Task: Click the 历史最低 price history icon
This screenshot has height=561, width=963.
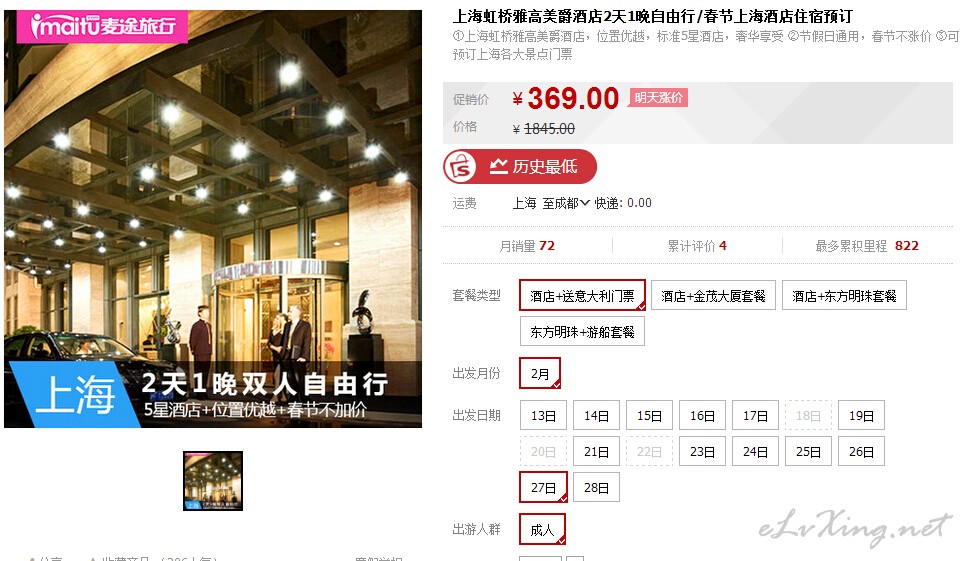Action: (498, 166)
